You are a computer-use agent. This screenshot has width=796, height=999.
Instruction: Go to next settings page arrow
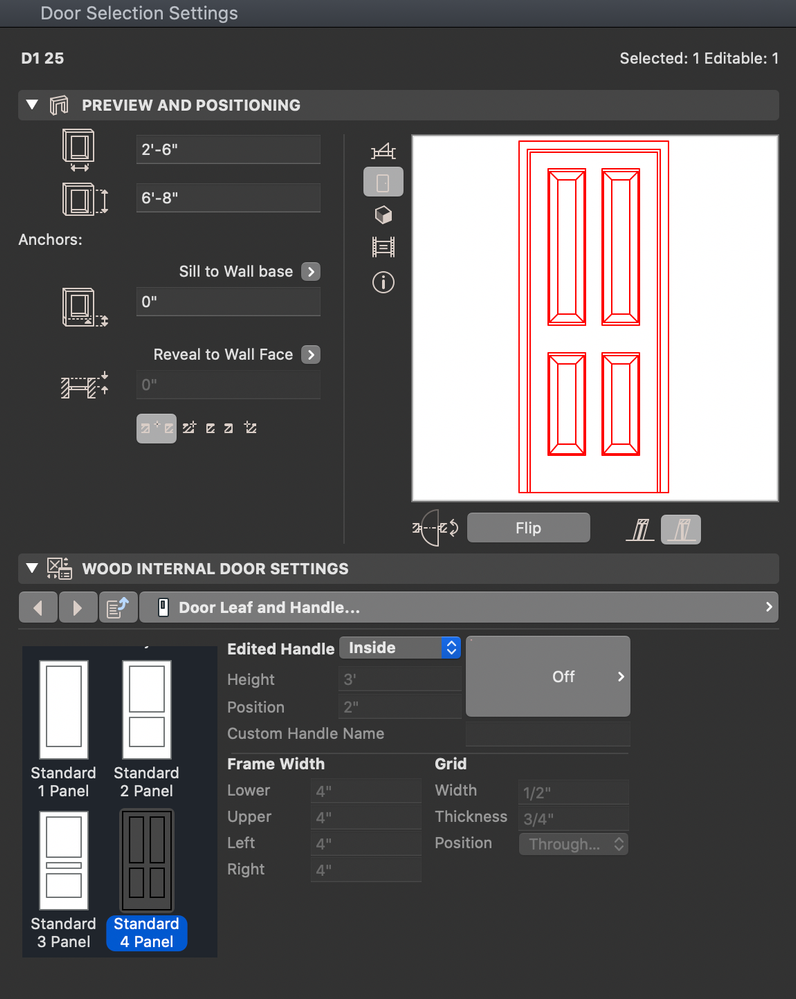(78, 608)
